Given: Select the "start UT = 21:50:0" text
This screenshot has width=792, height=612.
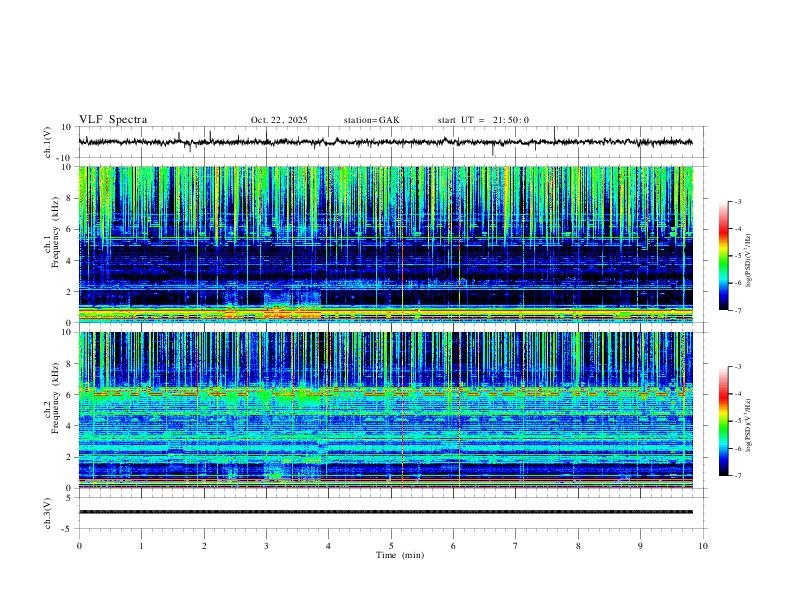Looking at the screenshot, I should coord(483,120).
